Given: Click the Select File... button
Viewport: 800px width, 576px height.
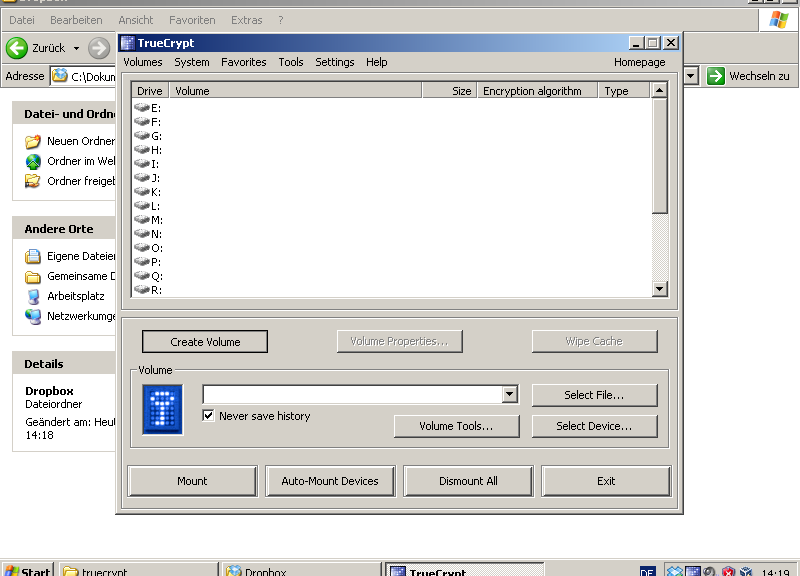Looking at the screenshot, I should 594,395.
